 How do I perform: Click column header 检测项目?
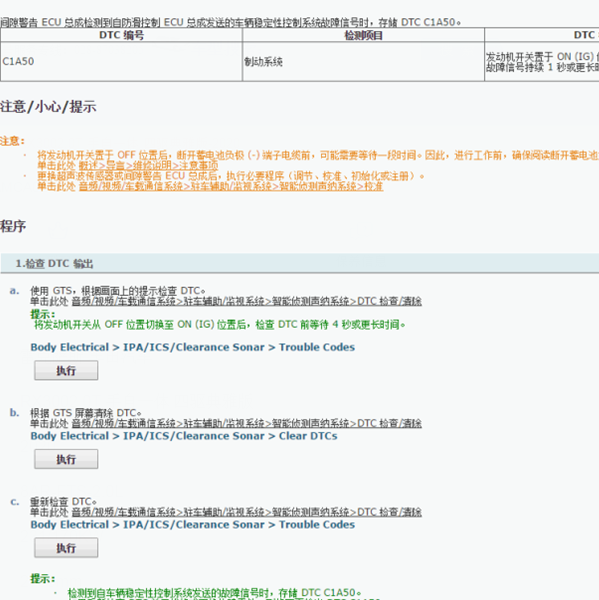363,36
